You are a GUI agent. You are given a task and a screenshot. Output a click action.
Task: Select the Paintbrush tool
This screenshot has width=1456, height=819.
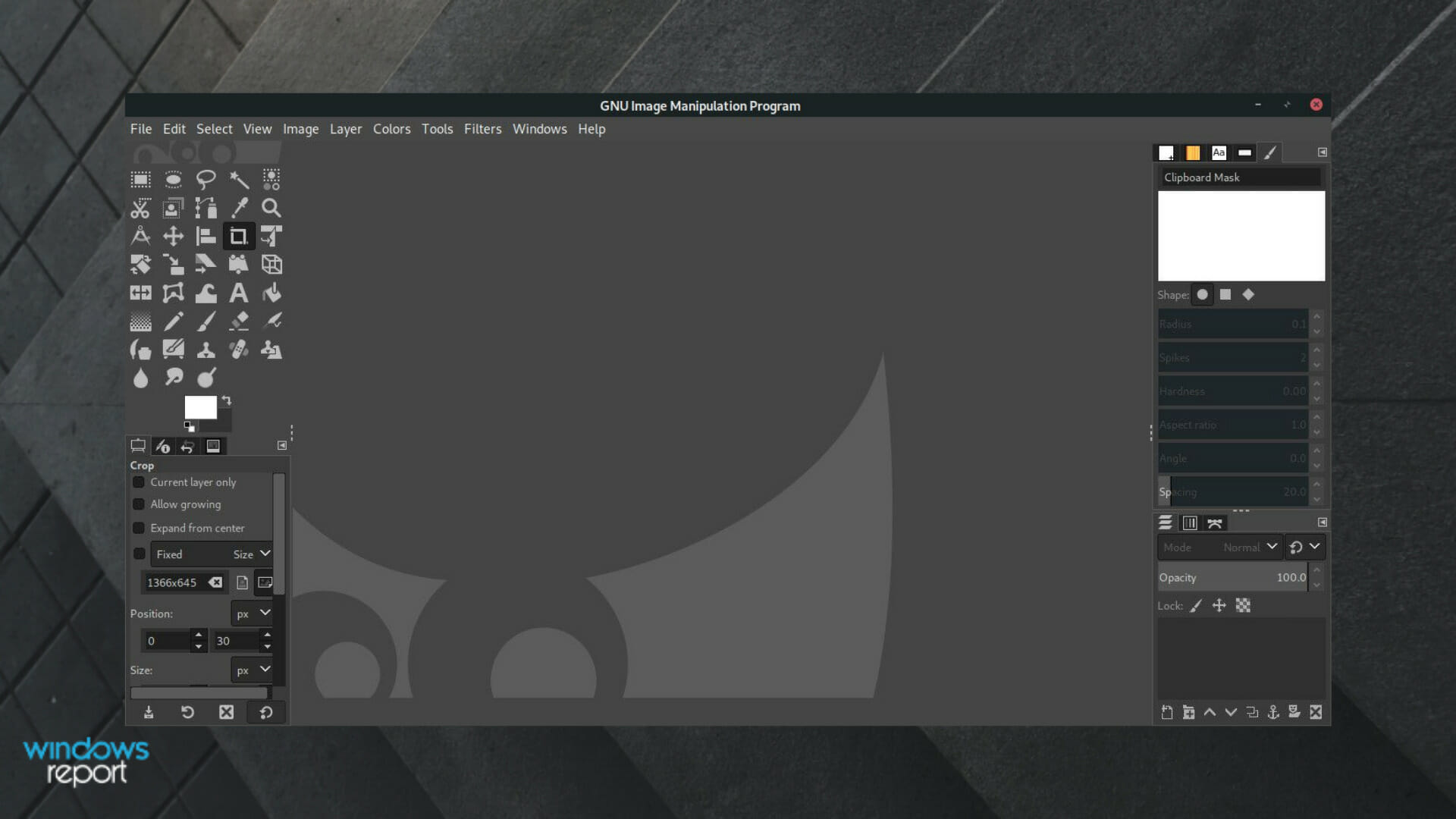pos(206,322)
